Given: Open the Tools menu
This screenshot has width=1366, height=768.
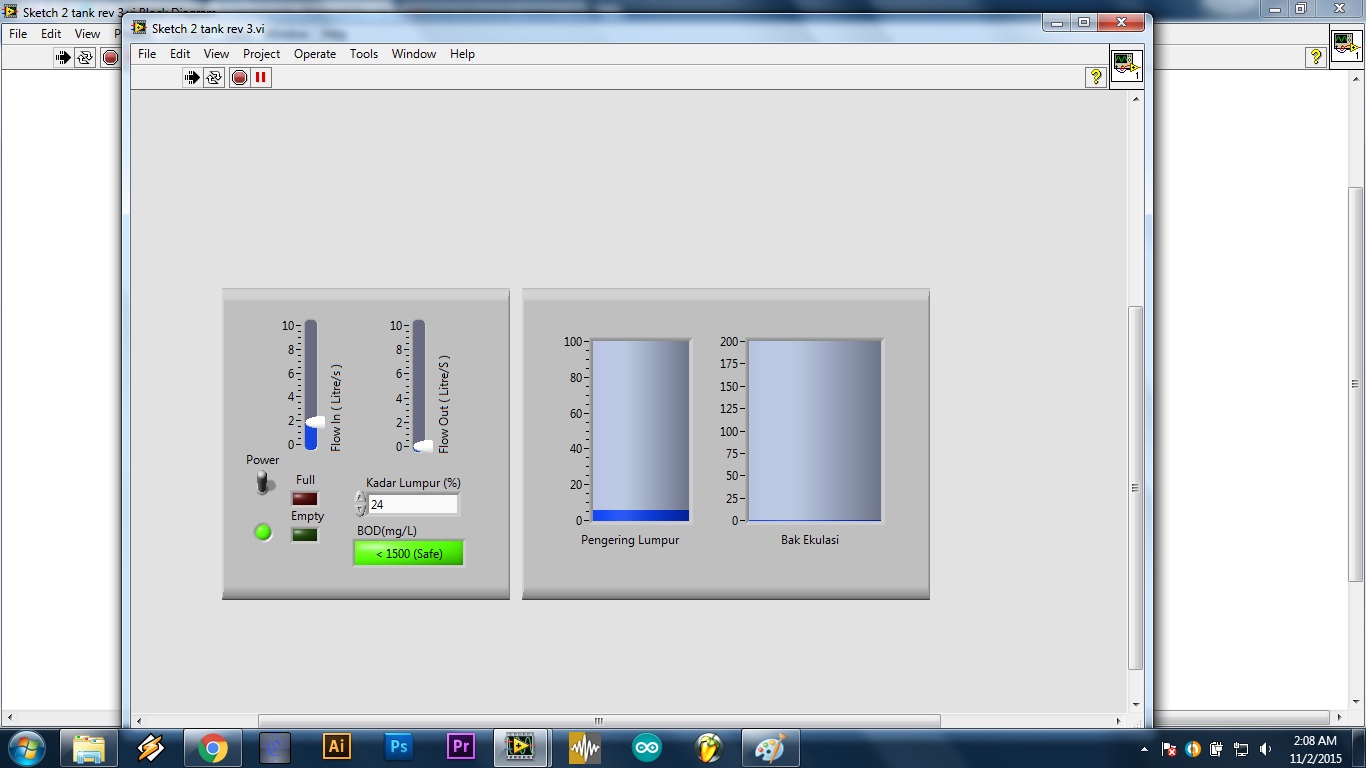Looking at the screenshot, I should click(x=364, y=54).
